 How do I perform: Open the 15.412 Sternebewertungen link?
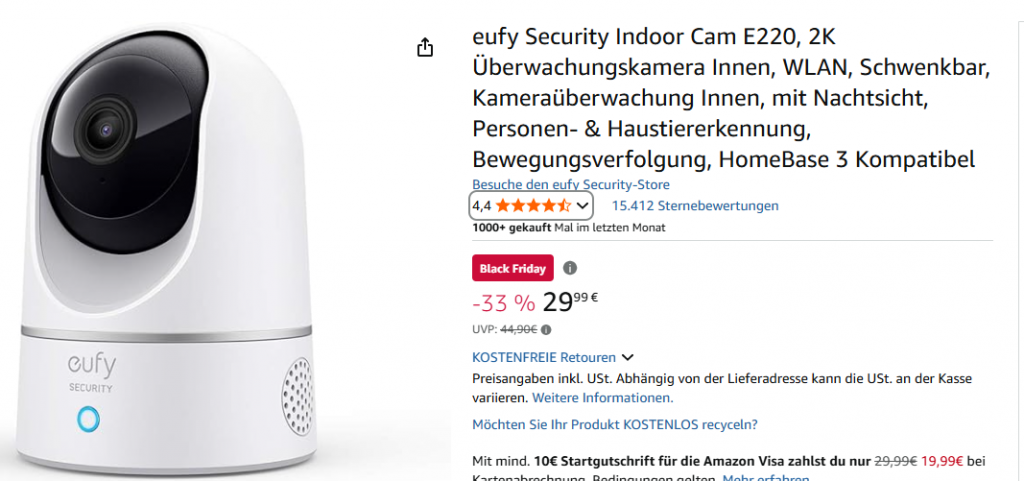coord(695,206)
